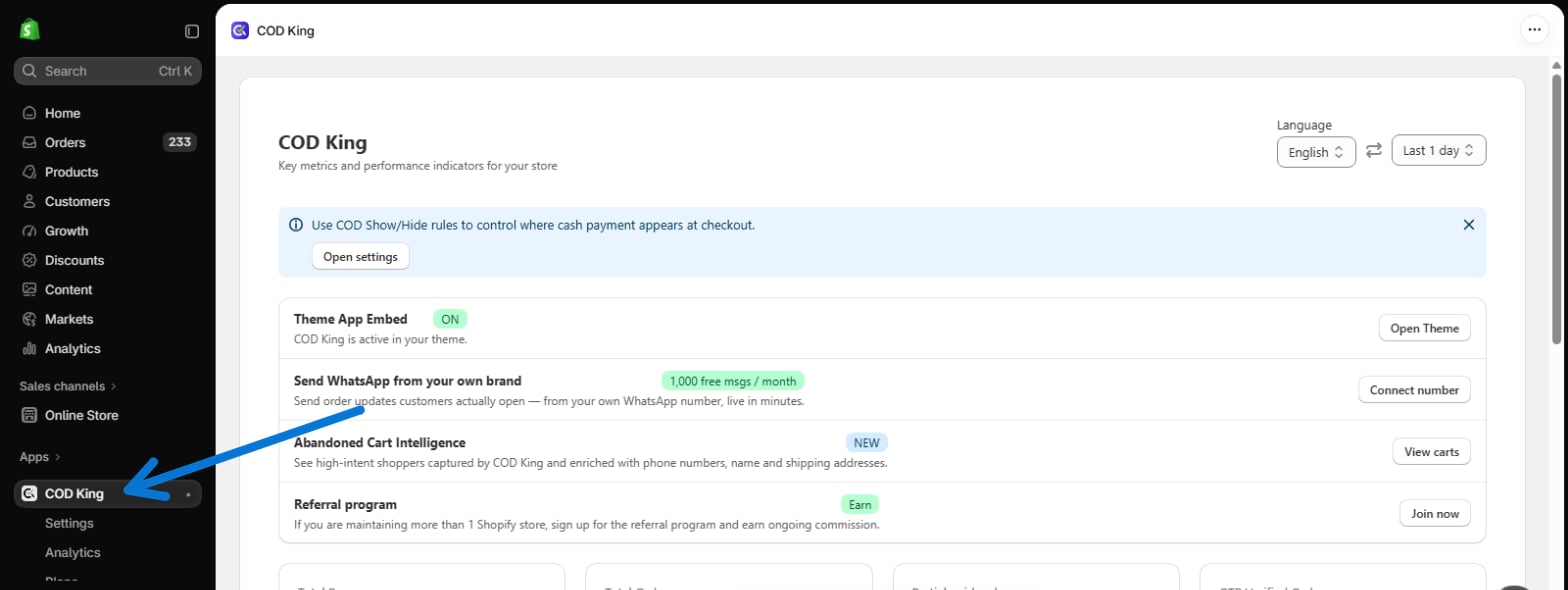The height and width of the screenshot is (590, 1568).
Task: Click the COD King sidebar app icon
Action: click(x=29, y=493)
